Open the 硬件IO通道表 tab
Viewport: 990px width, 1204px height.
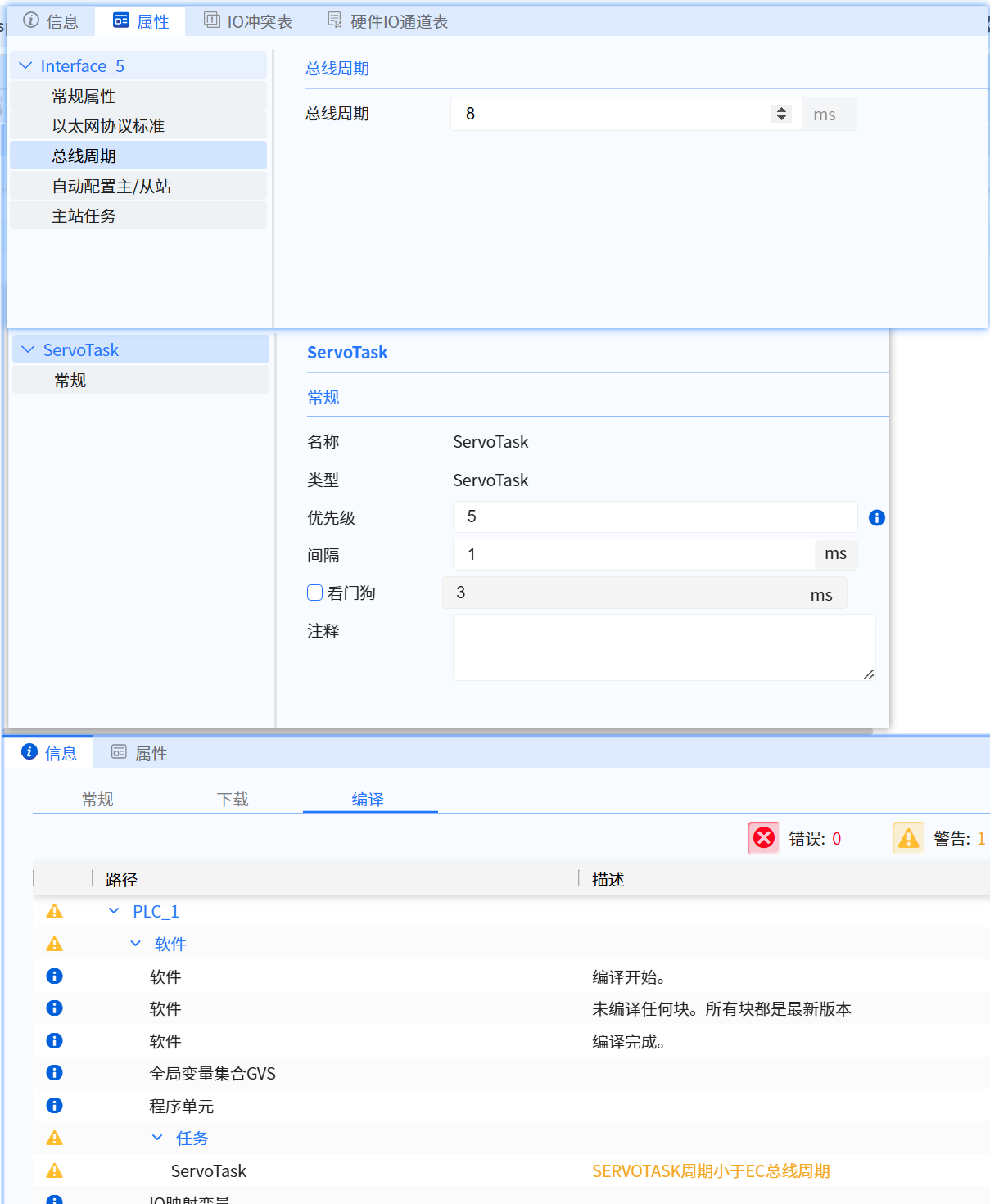[x=388, y=21]
